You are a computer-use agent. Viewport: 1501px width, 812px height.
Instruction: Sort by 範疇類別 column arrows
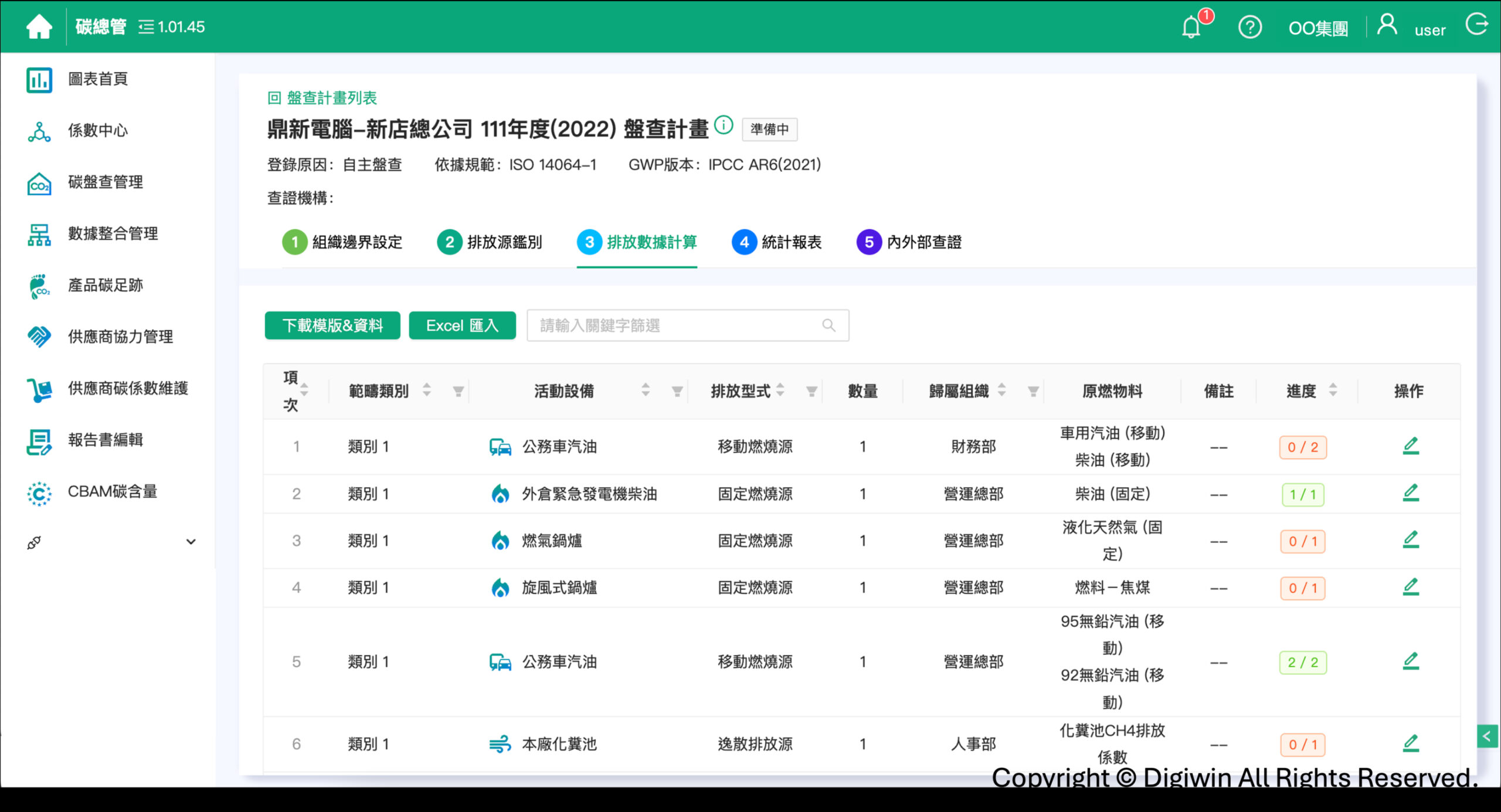point(427,390)
